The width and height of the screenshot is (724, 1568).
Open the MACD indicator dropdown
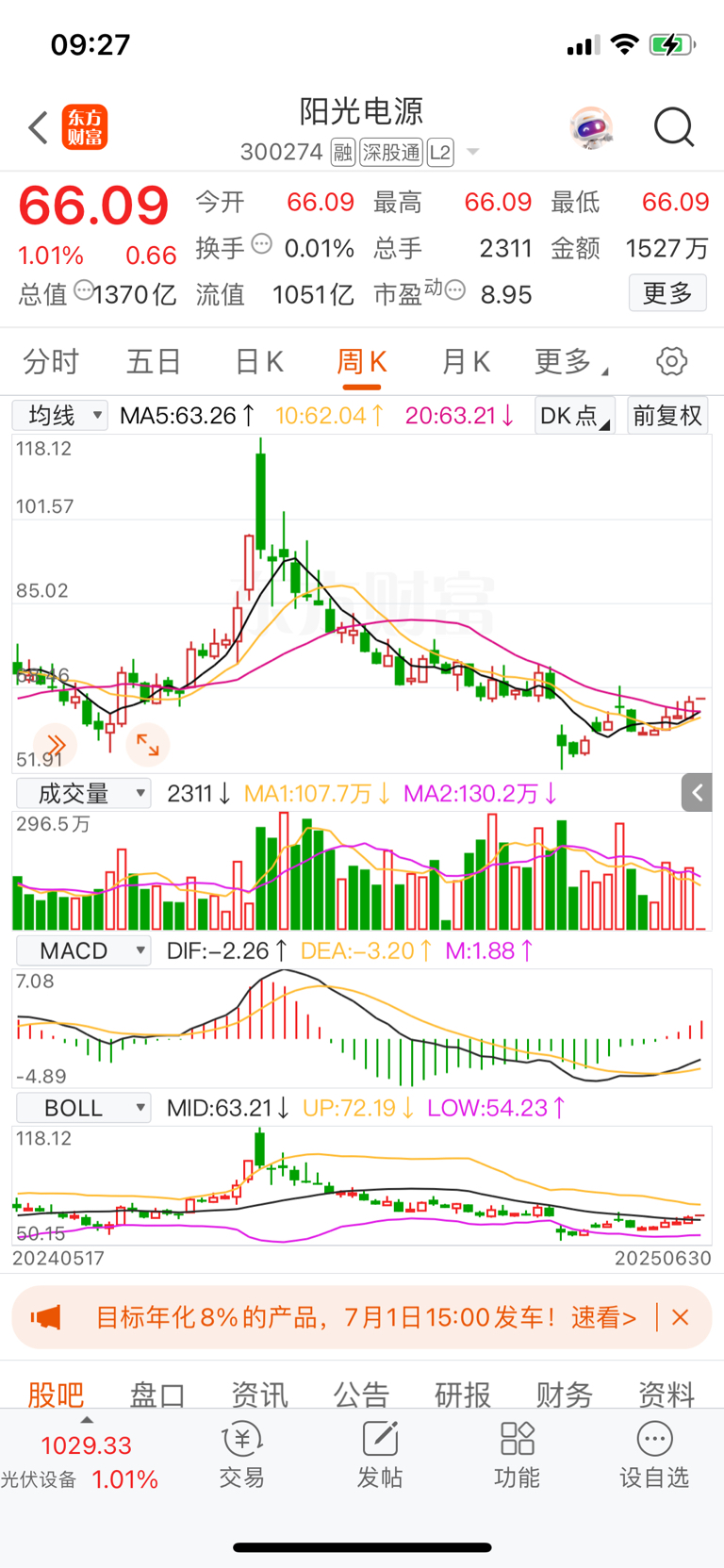(82, 950)
